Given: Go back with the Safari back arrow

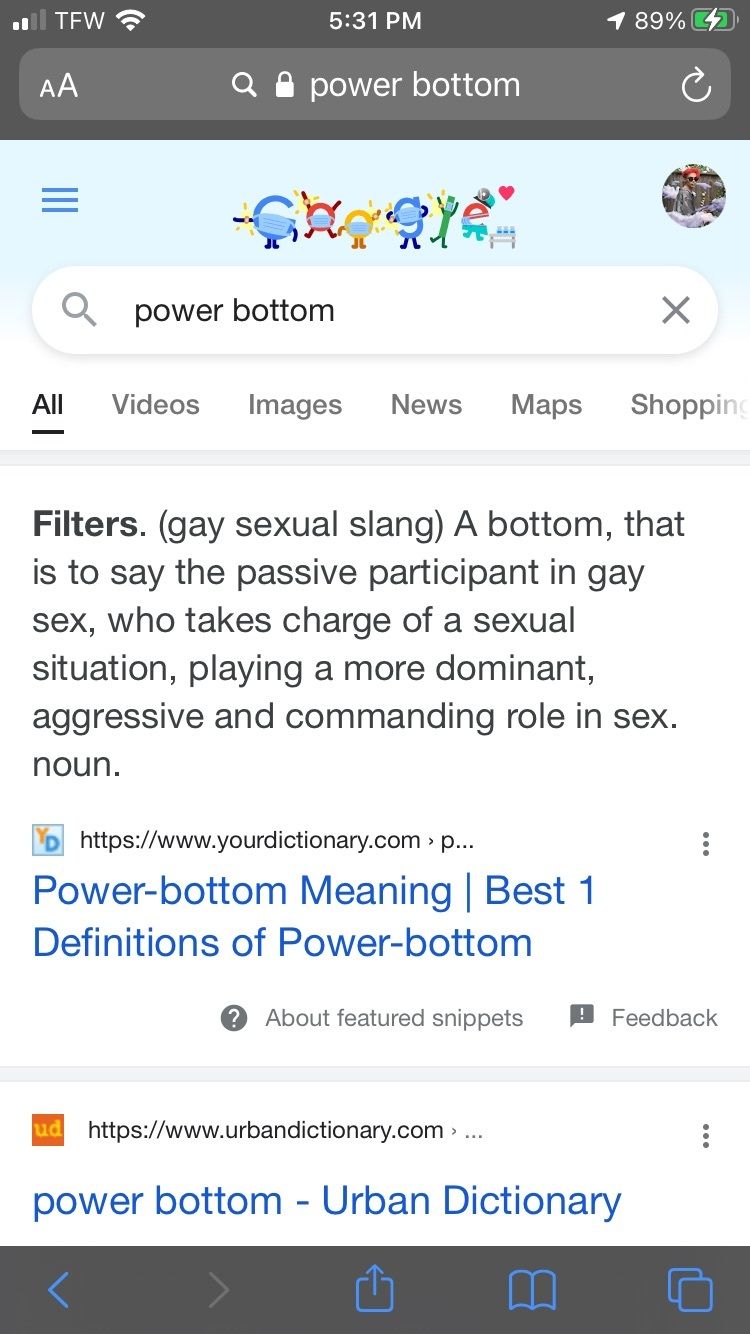Looking at the screenshot, I should (59, 1290).
